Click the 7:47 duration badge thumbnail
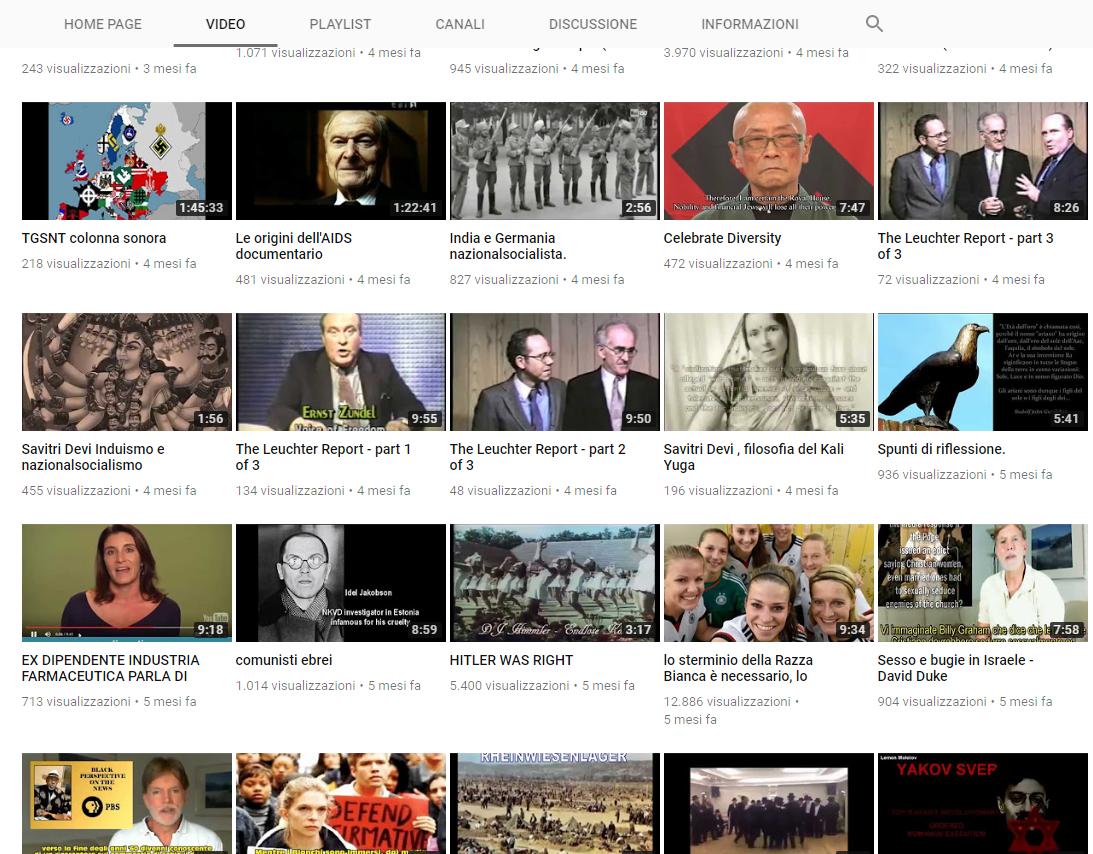Viewport: 1093px width, 854px height. point(768,160)
